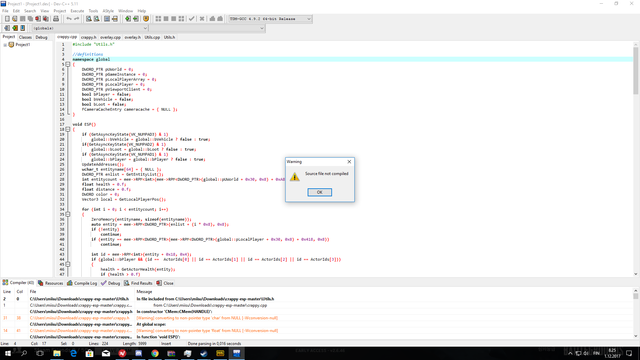The height and width of the screenshot is (360, 640).
Task: Open the Search menu
Action: point(30,11)
